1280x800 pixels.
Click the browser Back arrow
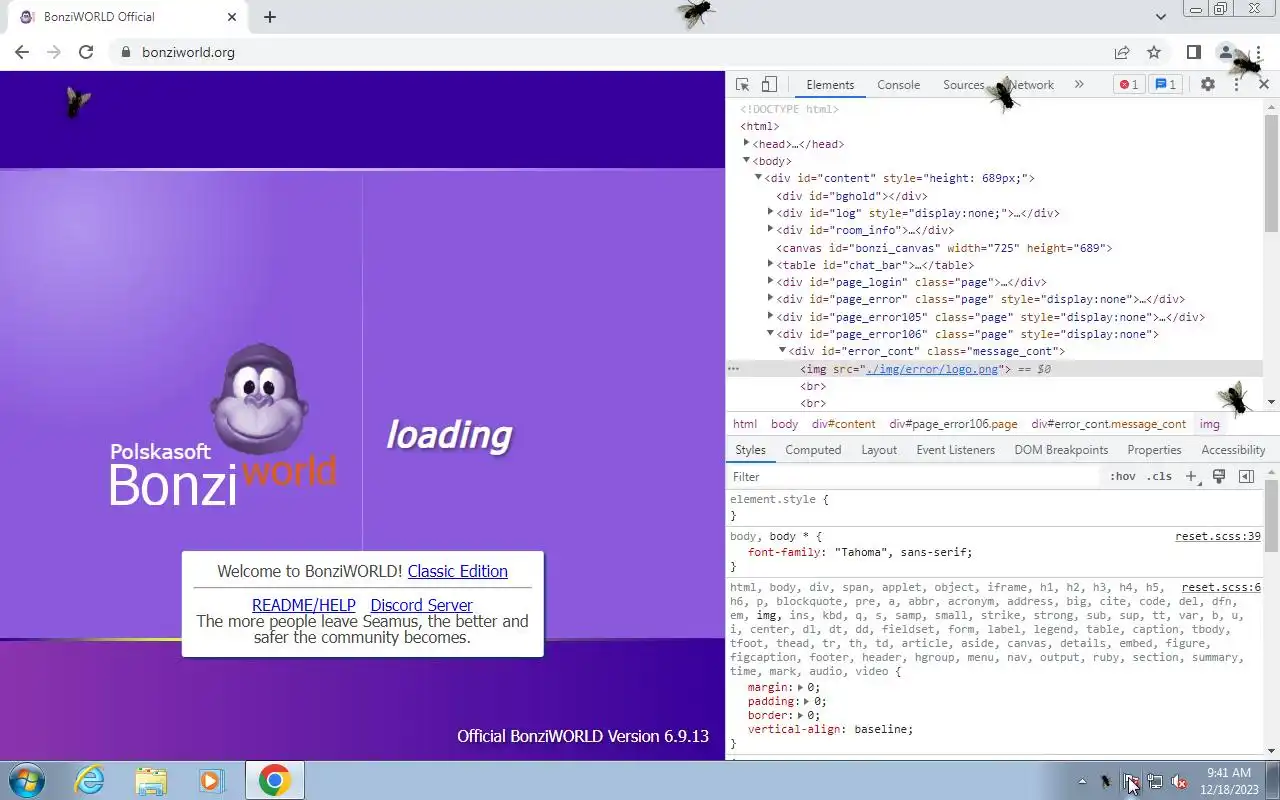click(22, 52)
